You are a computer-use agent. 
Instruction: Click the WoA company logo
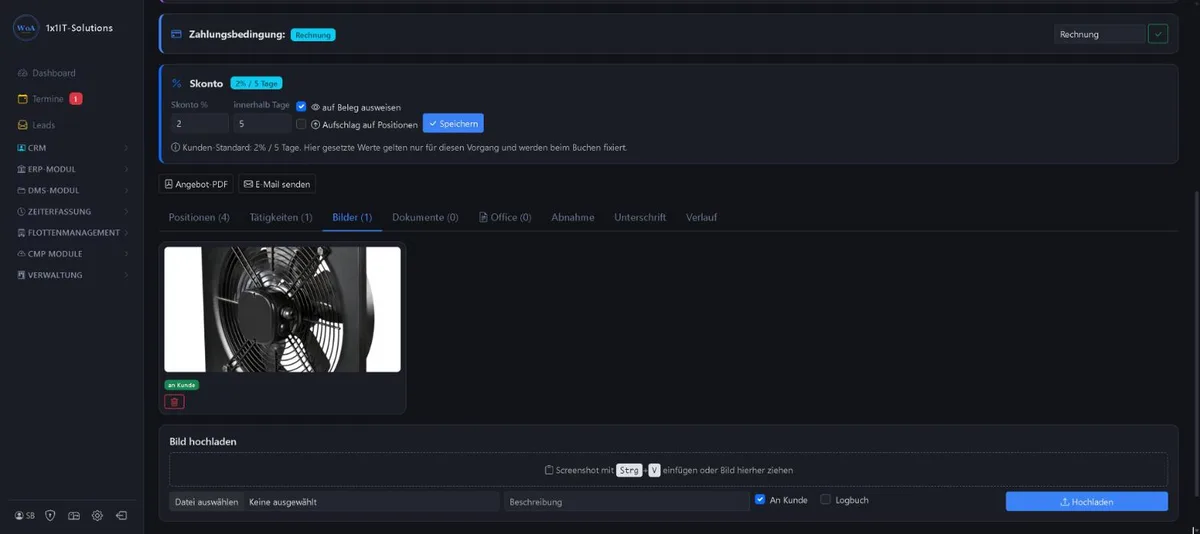25,28
